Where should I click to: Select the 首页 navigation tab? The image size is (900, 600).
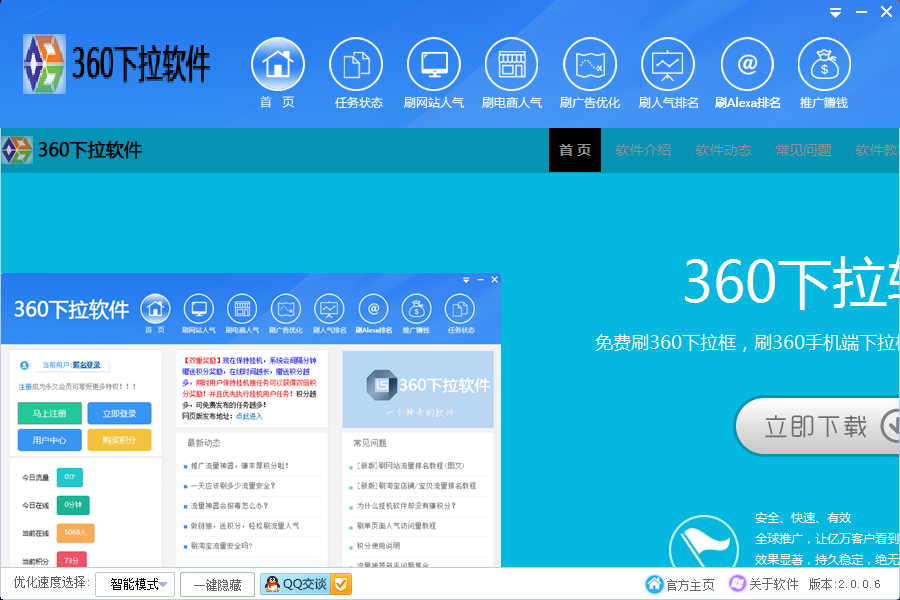(x=575, y=149)
